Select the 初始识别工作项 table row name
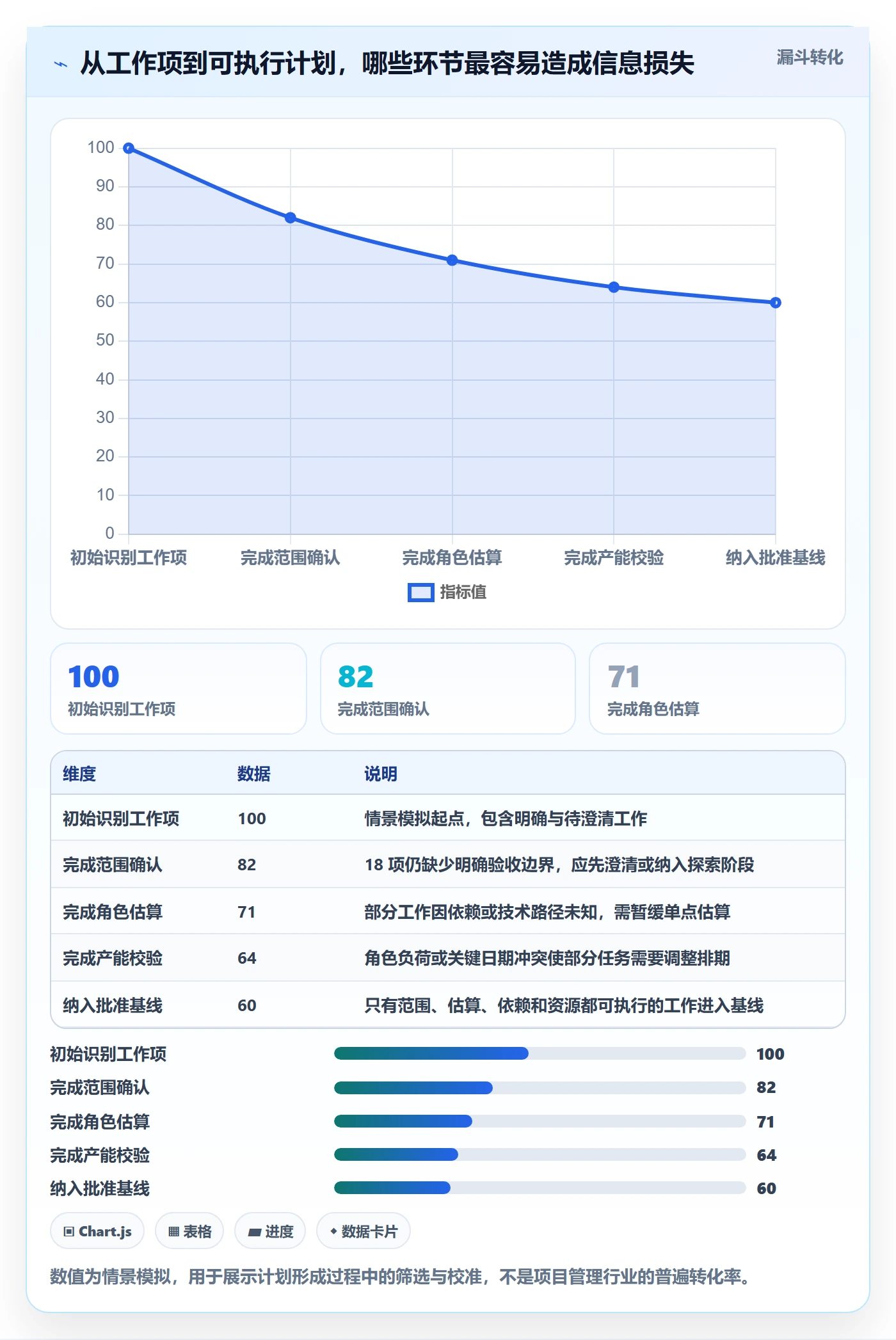Screen dimensions: 896x1340 (x=121, y=818)
